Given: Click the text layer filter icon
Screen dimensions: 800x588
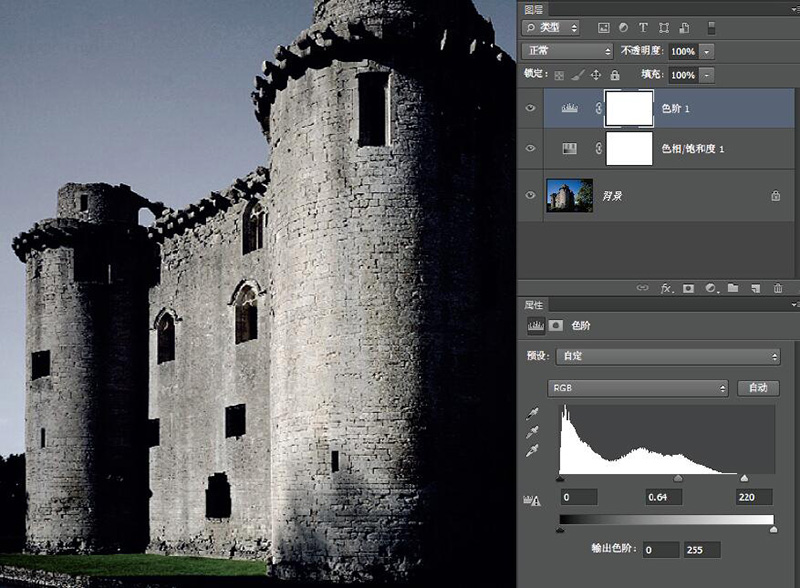Looking at the screenshot, I should click(643, 28).
